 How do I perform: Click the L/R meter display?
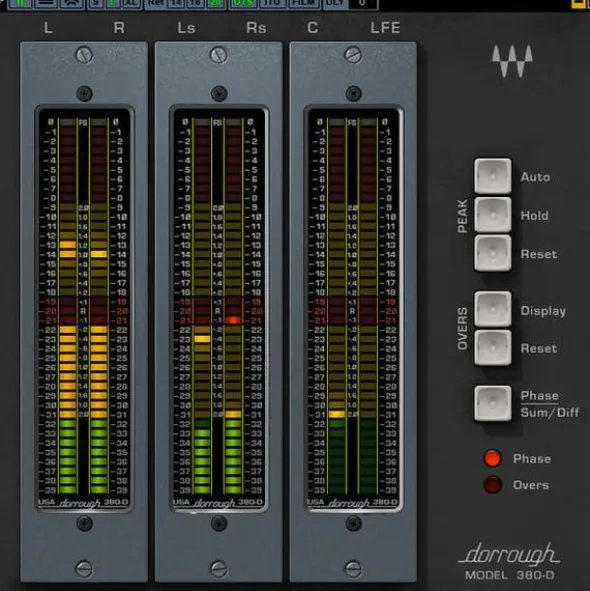84,308
